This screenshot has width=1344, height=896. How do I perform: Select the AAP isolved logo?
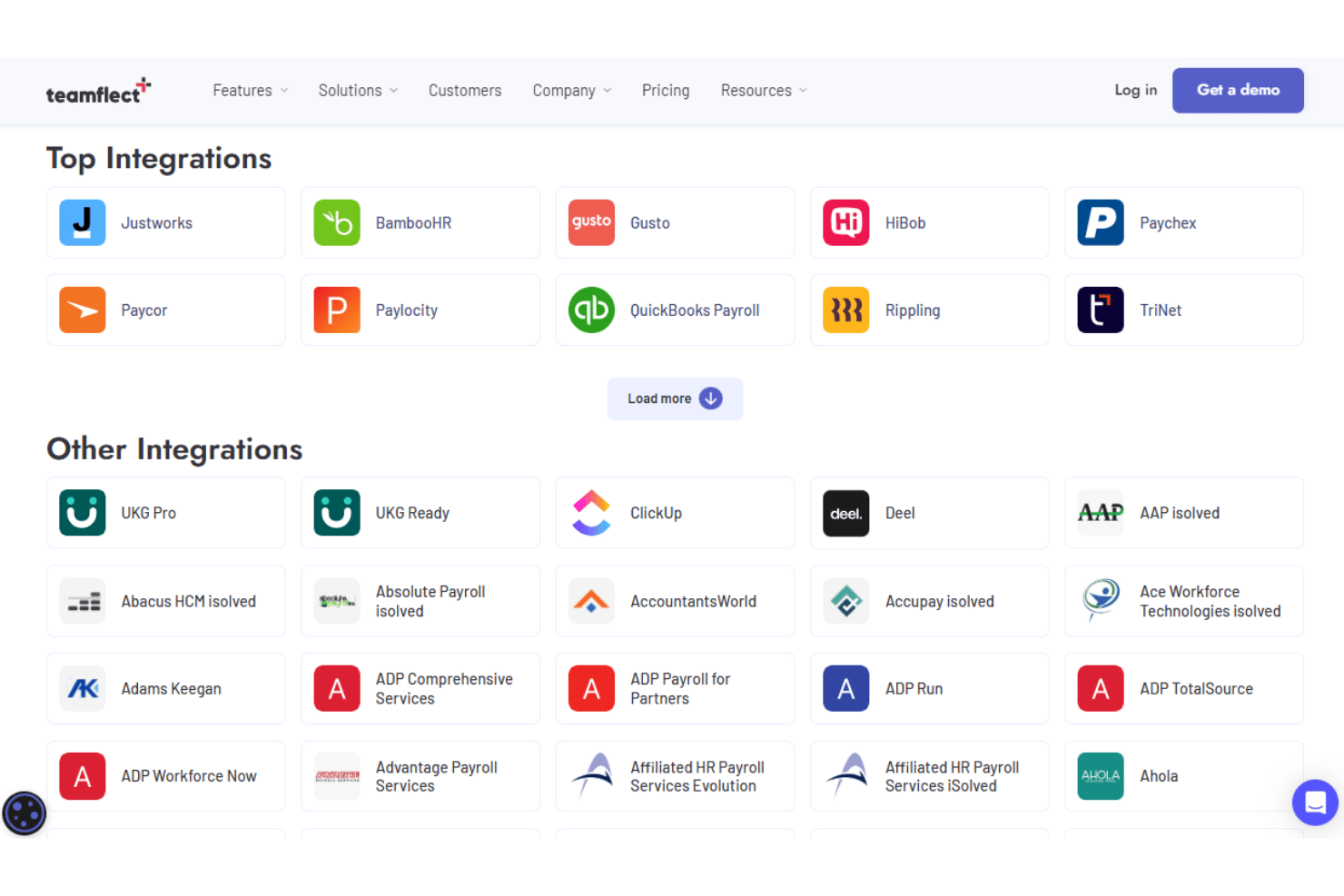pyautogui.click(x=1101, y=513)
